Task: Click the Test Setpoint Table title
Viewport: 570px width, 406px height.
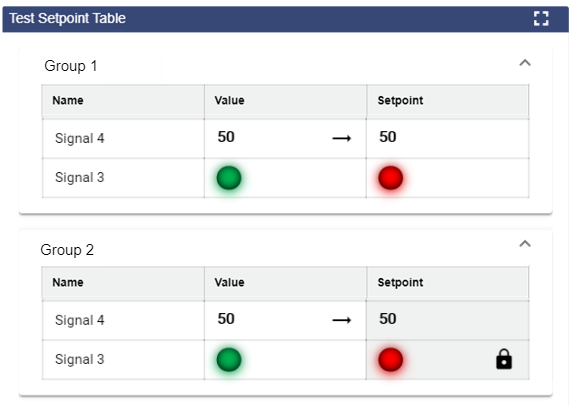Action: tap(68, 18)
